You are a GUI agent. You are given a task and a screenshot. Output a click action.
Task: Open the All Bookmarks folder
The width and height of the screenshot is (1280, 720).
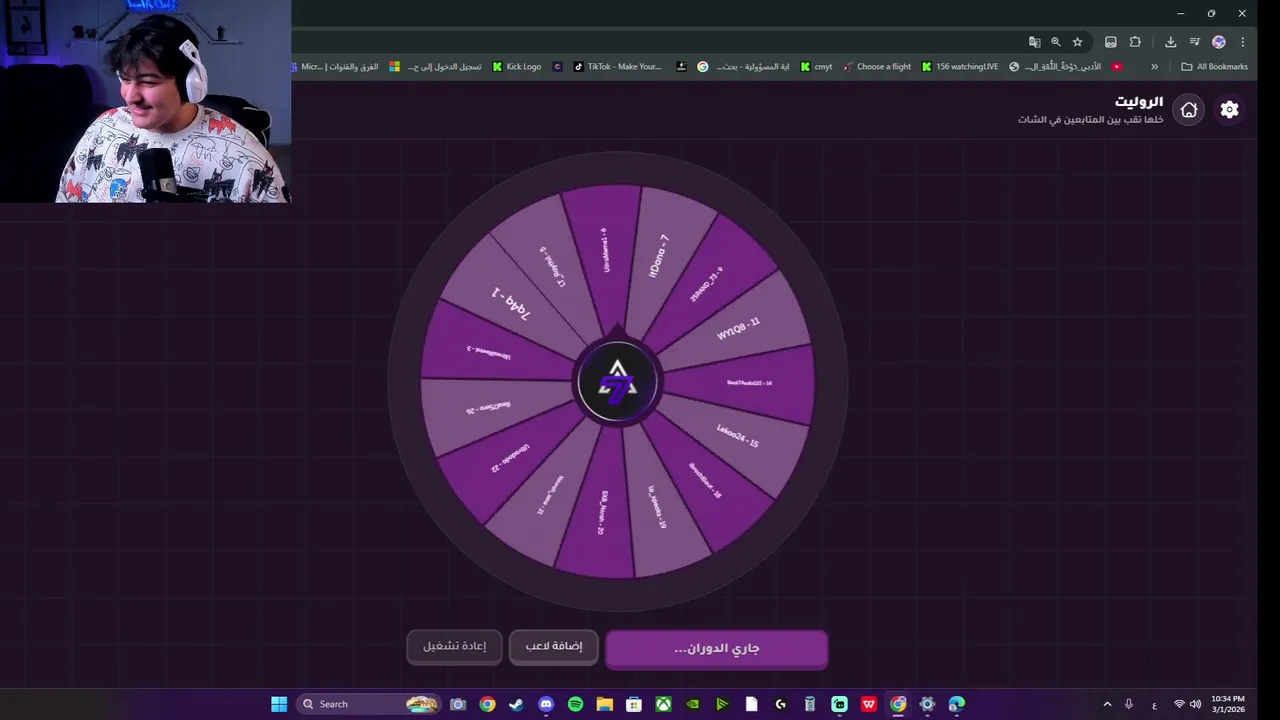tap(1214, 67)
